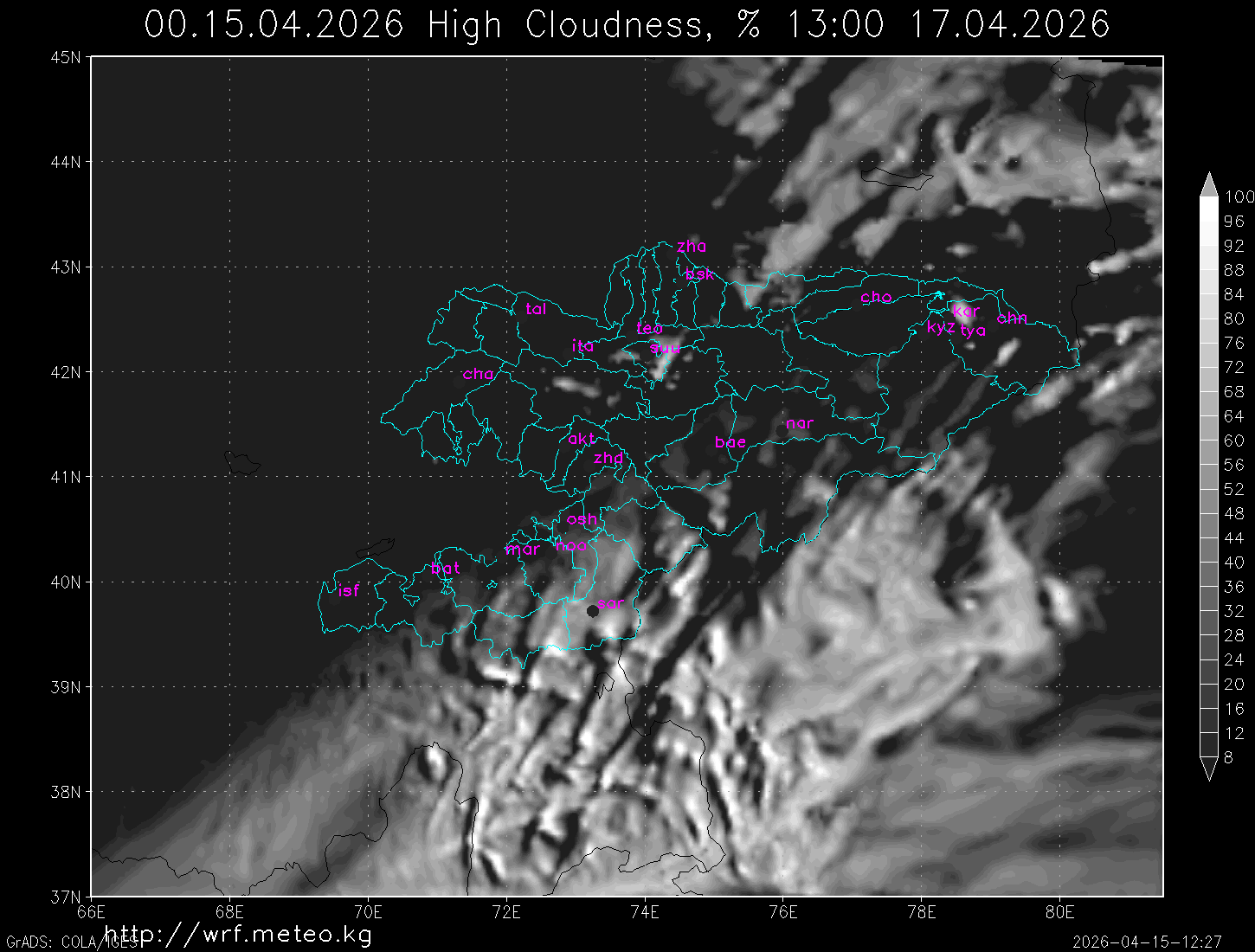The height and width of the screenshot is (952, 1255).
Task: Click the downward arrow below the color scale
Action: 1208,769
